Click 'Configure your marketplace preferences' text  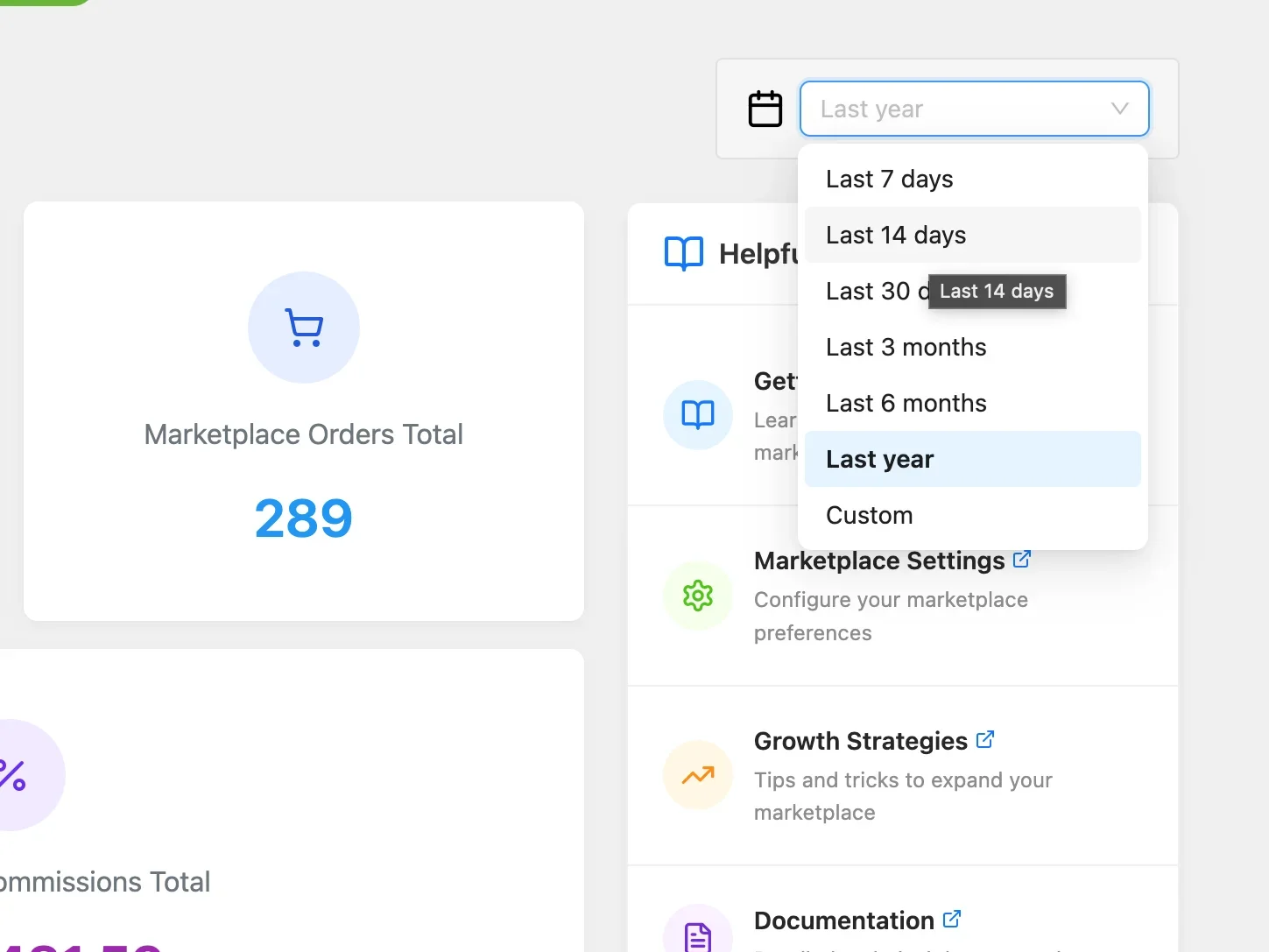[891, 617]
